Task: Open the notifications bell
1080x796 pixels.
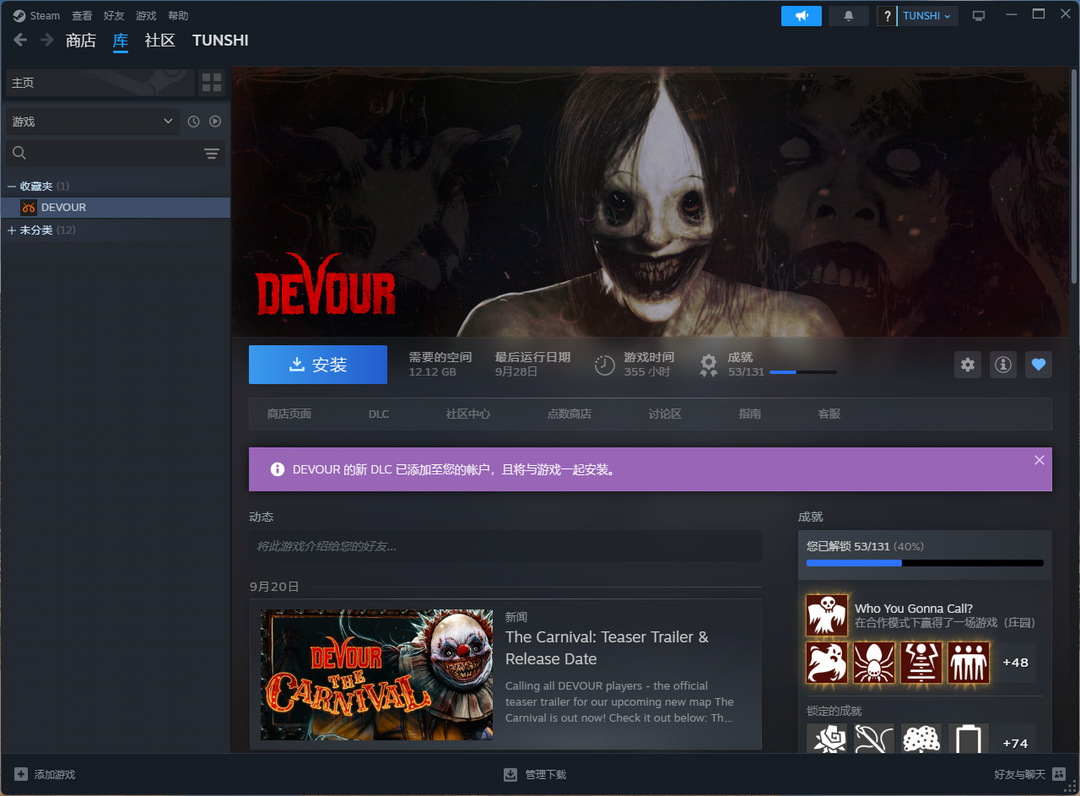Action: point(849,16)
